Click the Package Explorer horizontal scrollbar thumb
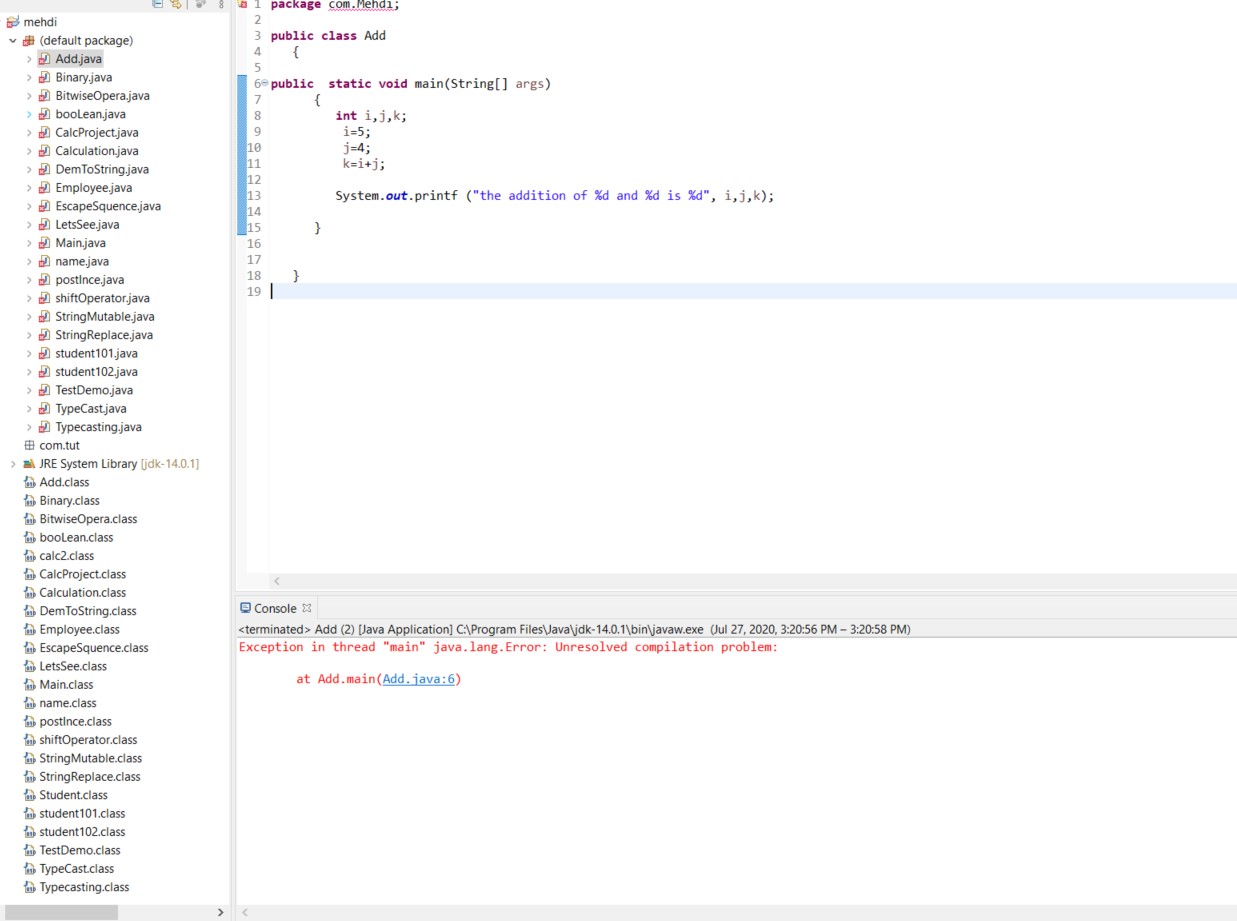 (x=61, y=912)
